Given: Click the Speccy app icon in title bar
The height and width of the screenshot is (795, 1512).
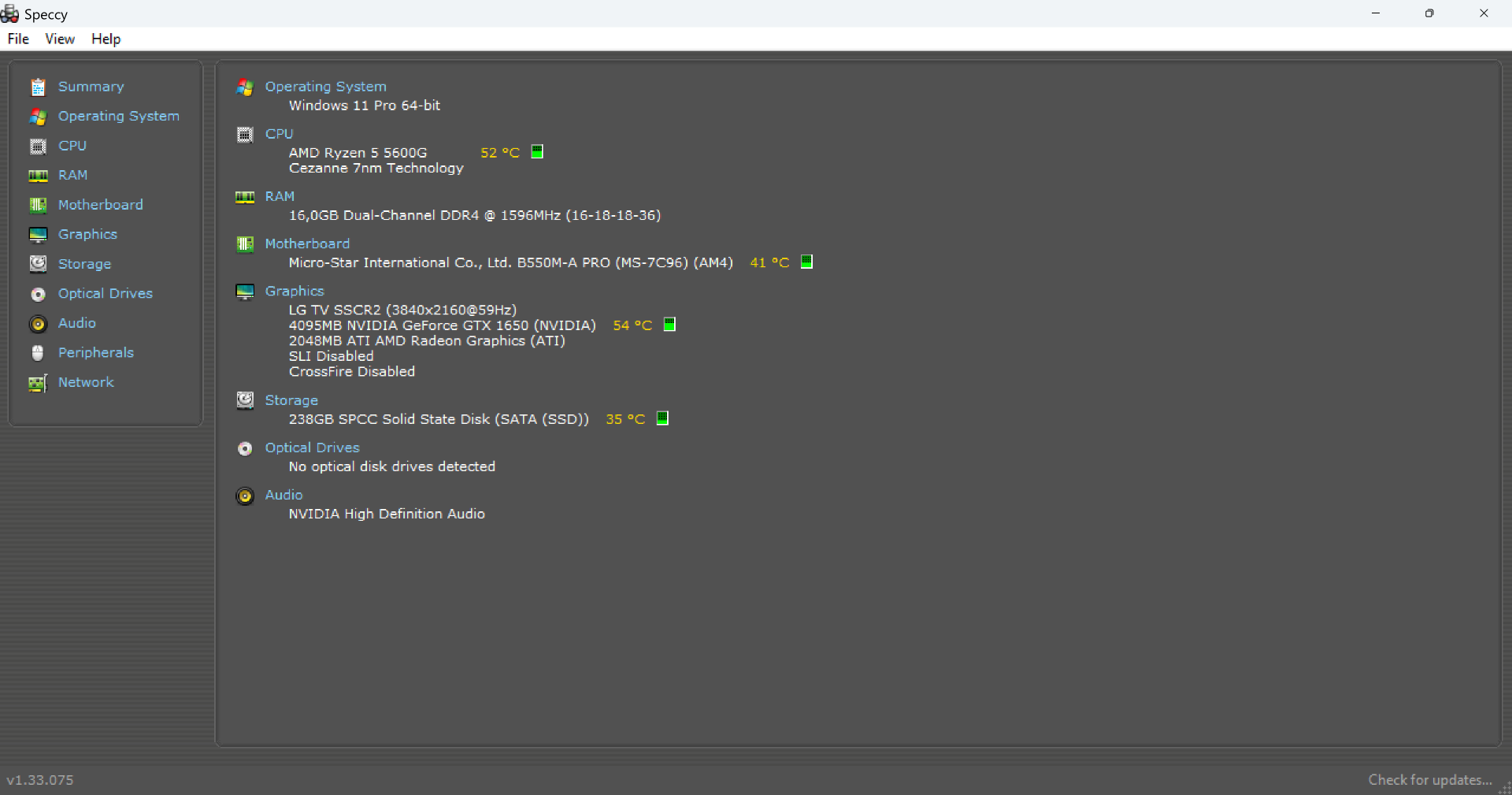Looking at the screenshot, I should coord(10,13).
